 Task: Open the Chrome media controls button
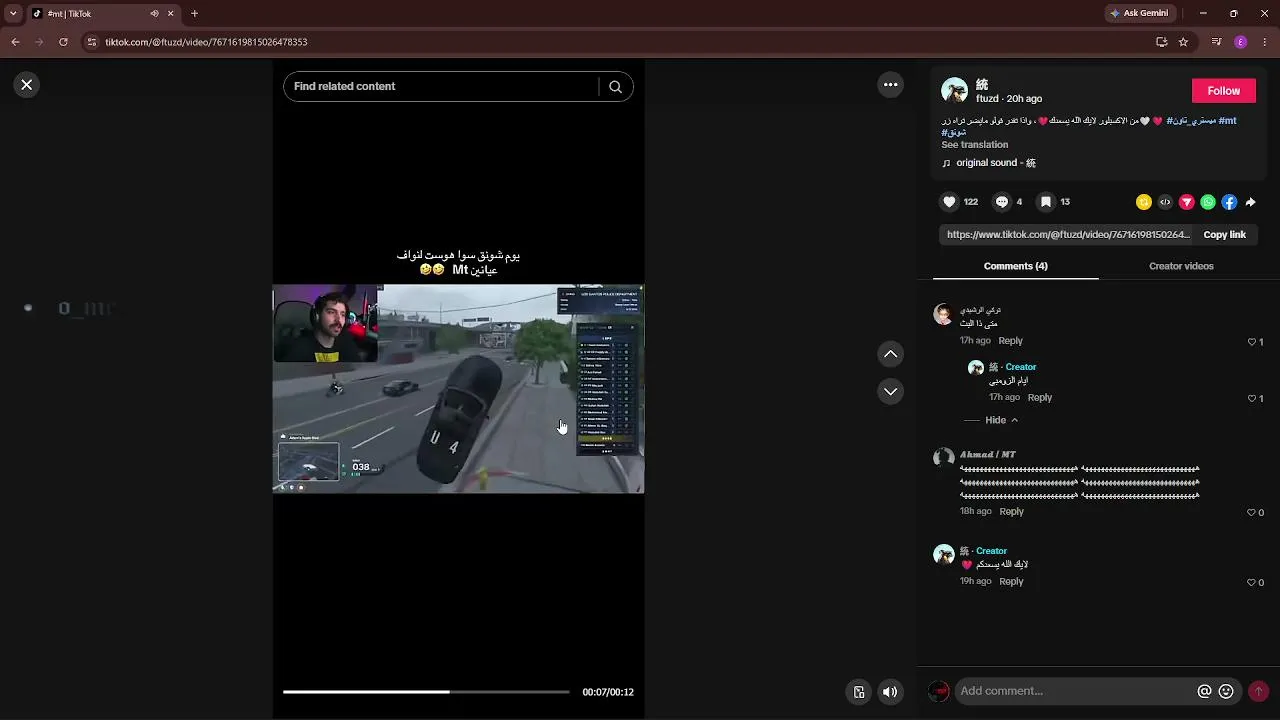click(x=1216, y=42)
